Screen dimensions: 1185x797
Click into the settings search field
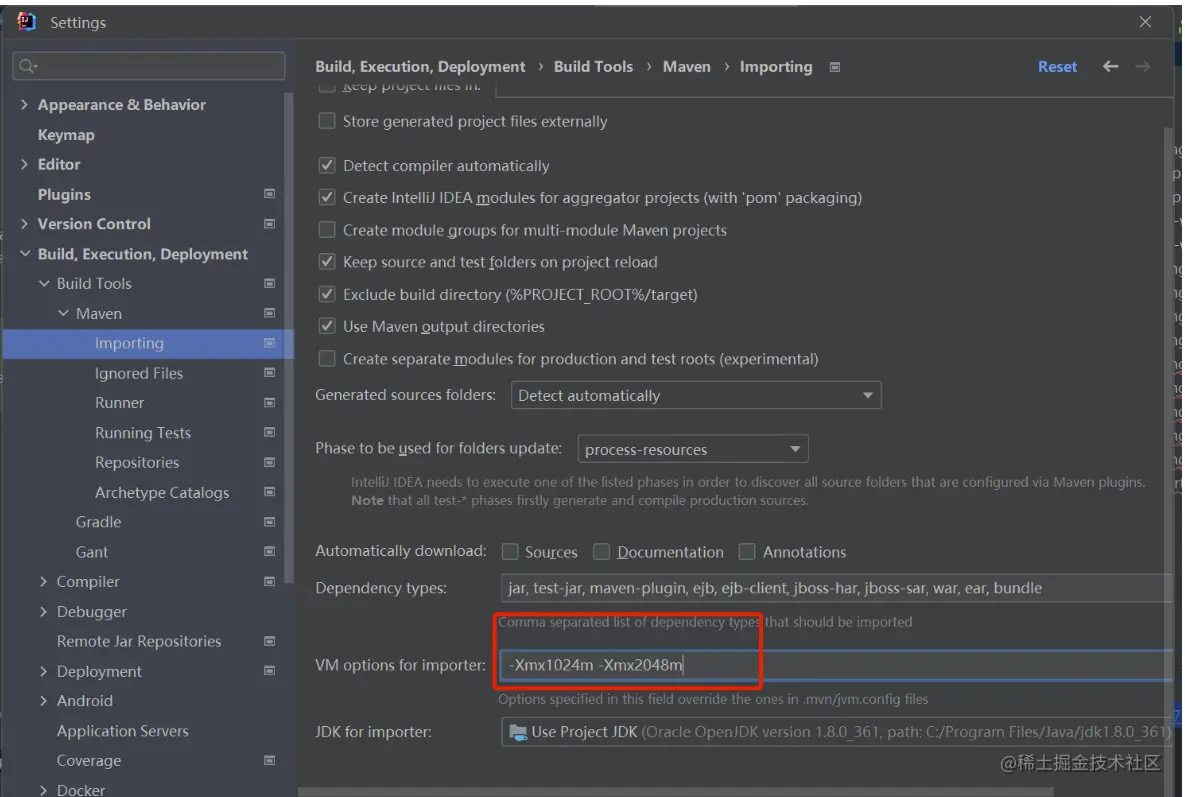[x=149, y=66]
